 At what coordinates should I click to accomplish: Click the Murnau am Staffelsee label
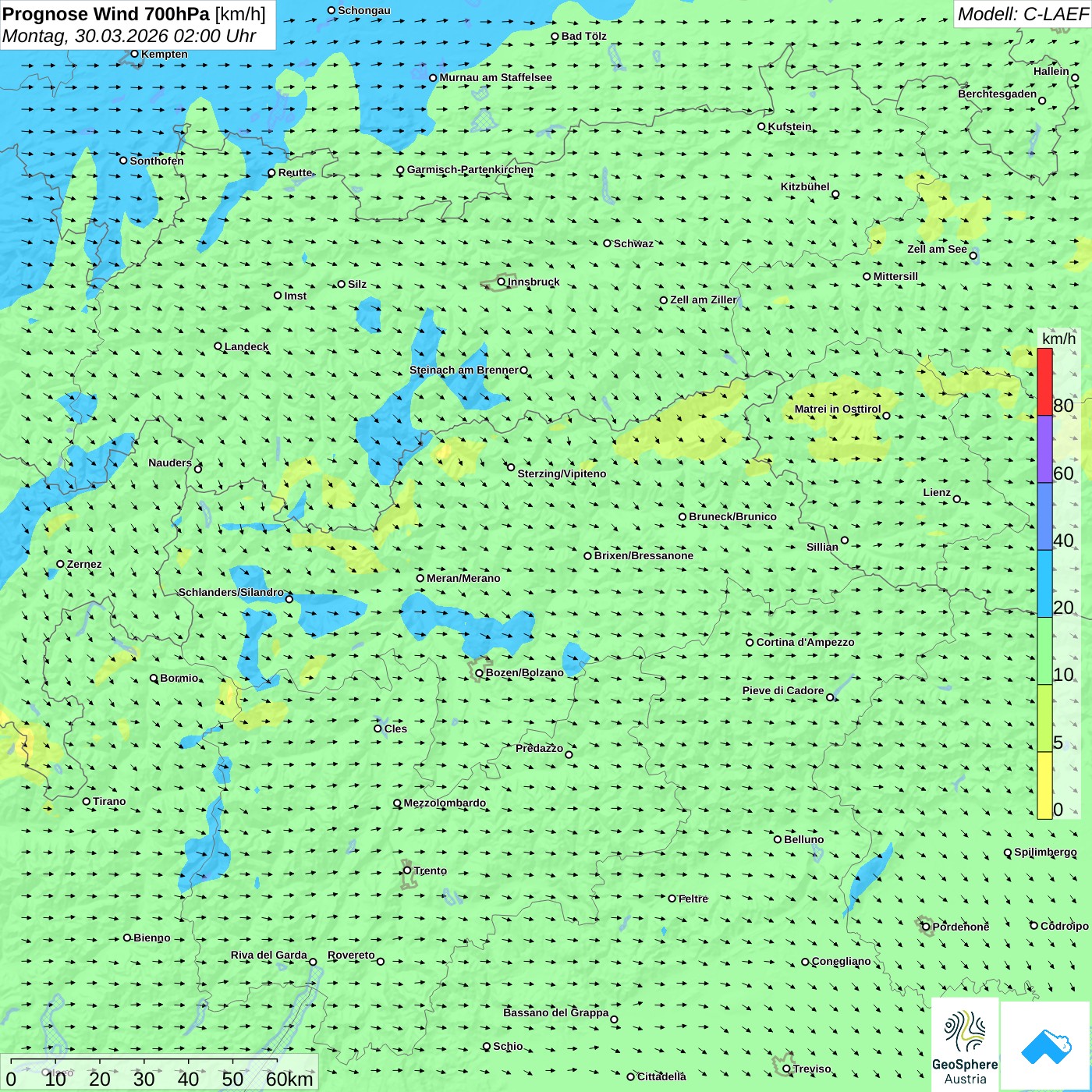[x=496, y=77]
